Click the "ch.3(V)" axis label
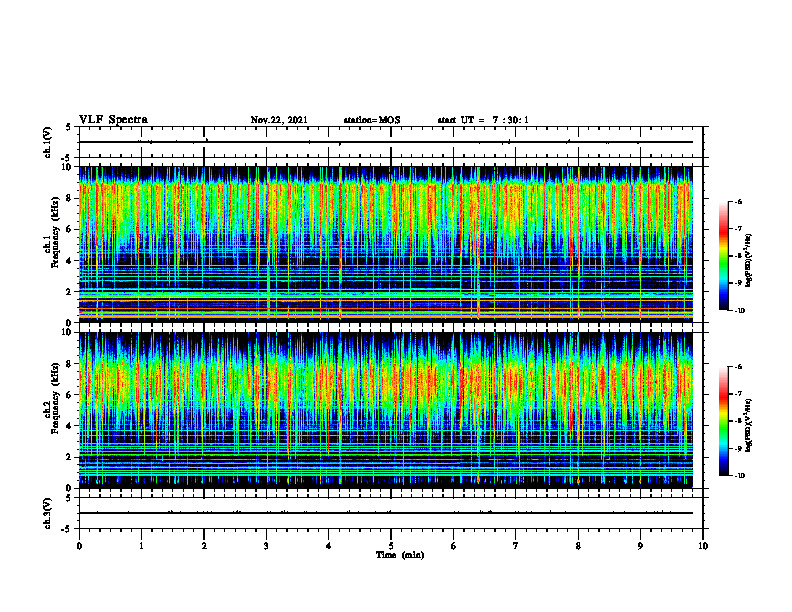 pyautogui.click(x=47, y=513)
